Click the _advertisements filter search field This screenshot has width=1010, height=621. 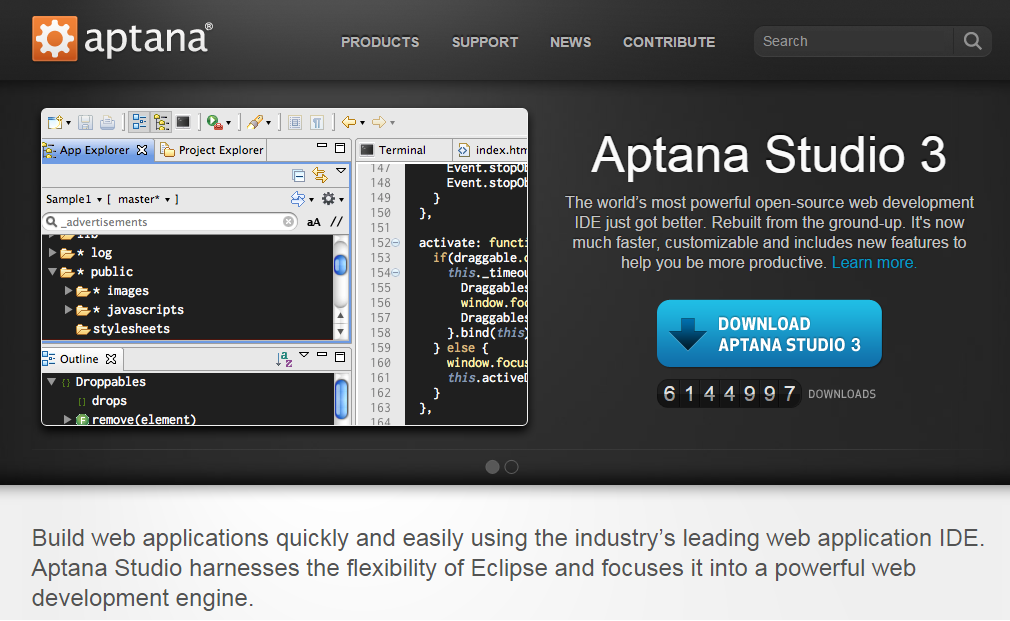coord(169,222)
